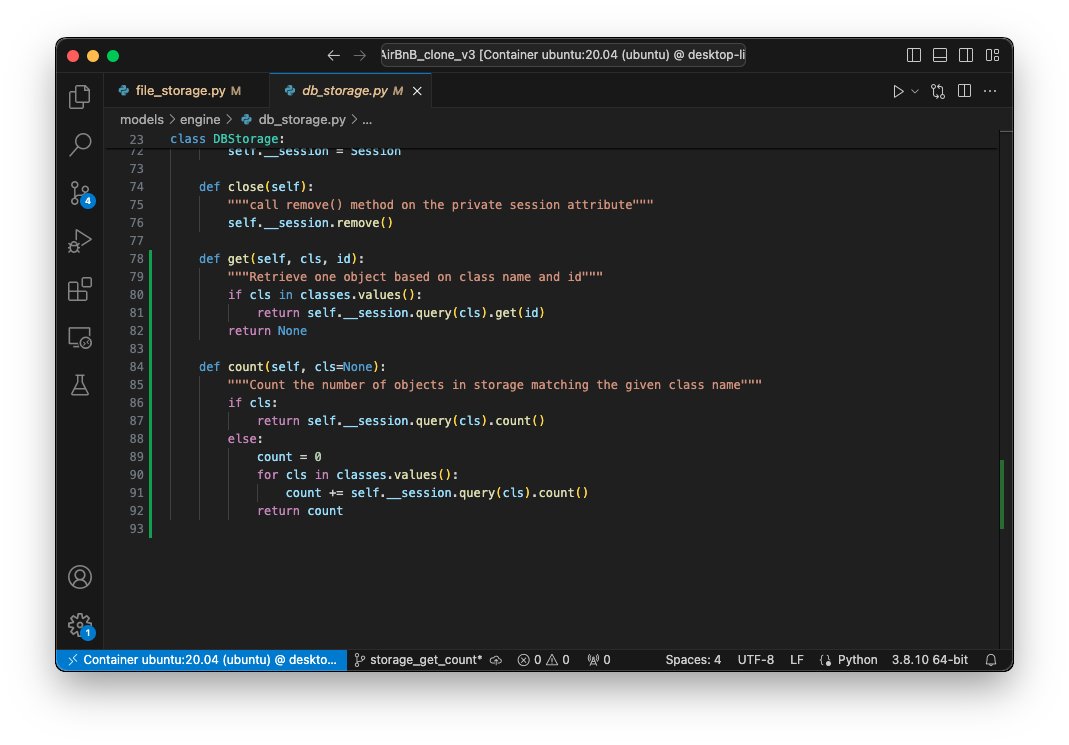Open Run and Debug view

80,241
